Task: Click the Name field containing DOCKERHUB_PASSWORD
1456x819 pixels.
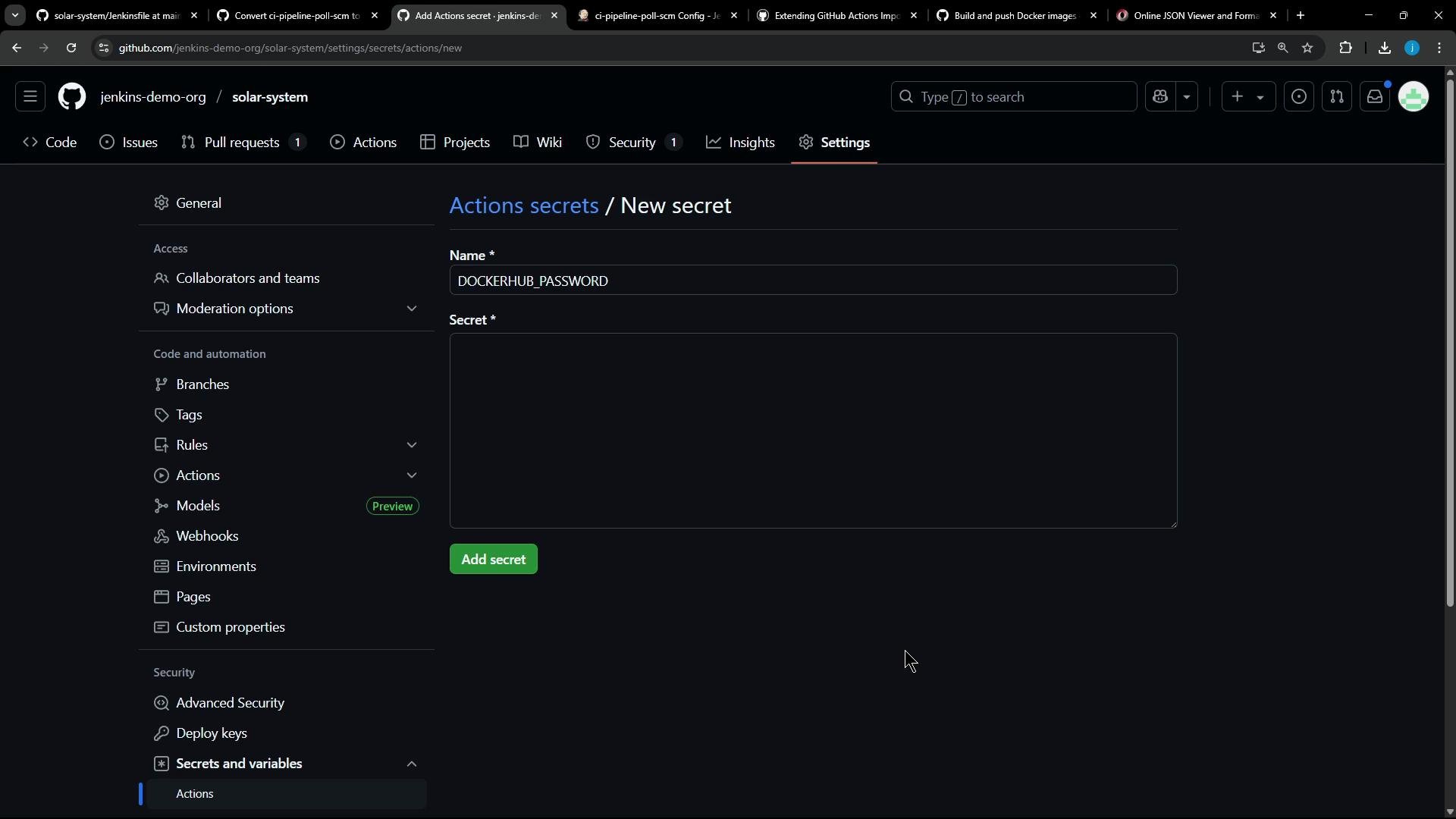Action: (x=813, y=281)
